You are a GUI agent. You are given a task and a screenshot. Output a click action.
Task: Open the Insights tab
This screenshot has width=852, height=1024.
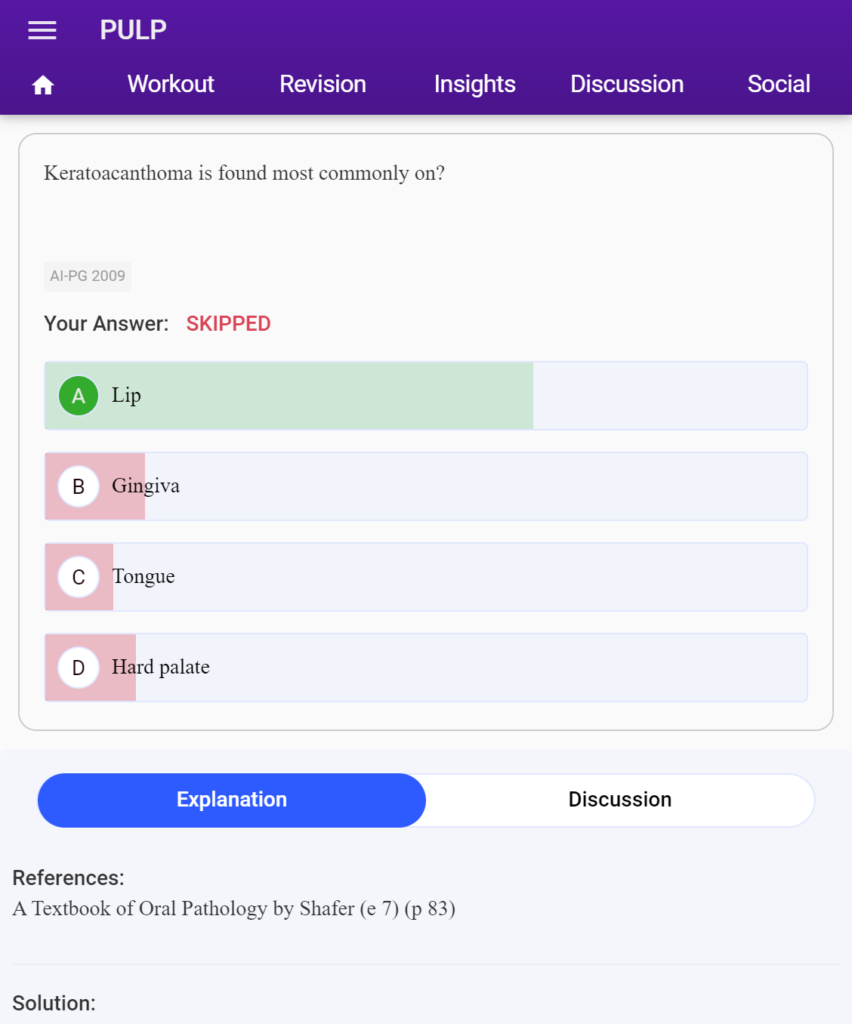tap(475, 84)
